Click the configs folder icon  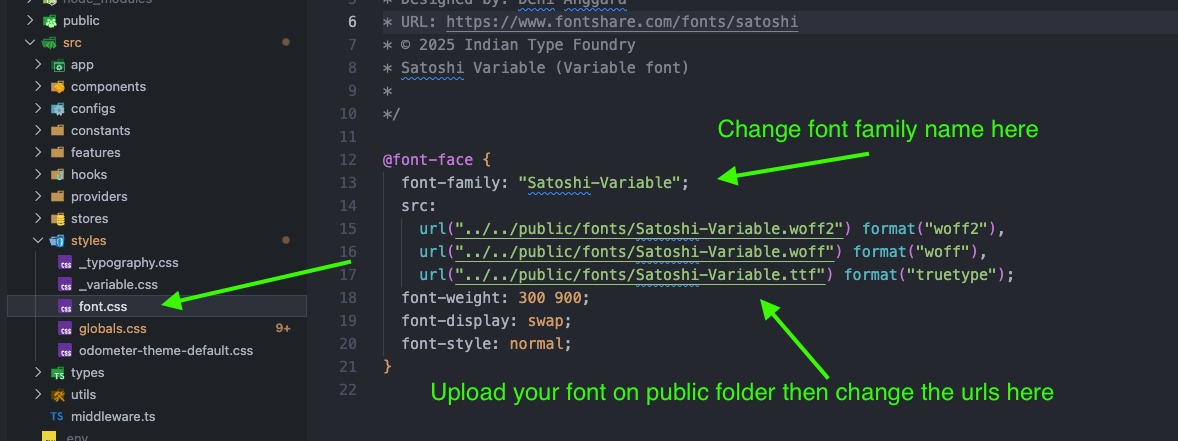[58, 109]
